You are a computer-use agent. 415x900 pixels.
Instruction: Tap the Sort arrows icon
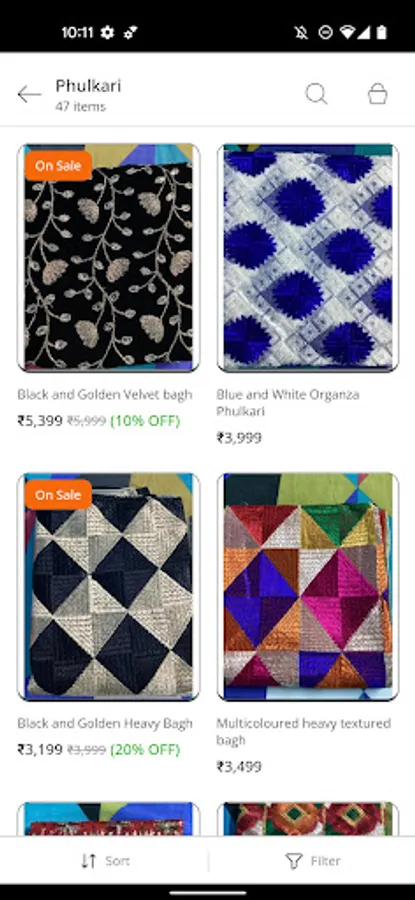tap(88, 860)
